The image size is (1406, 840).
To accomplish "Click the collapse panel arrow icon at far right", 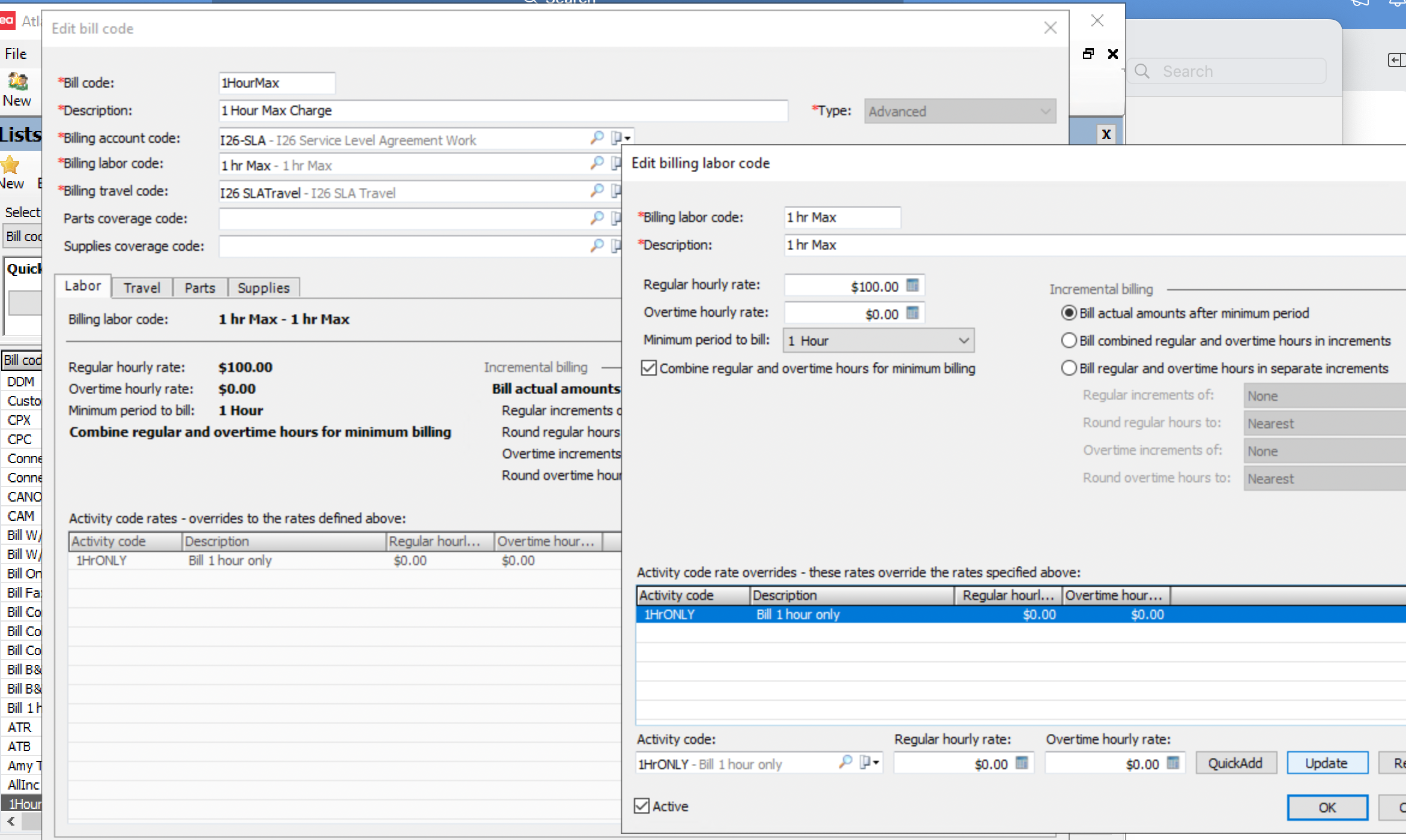I will 1396,60.
